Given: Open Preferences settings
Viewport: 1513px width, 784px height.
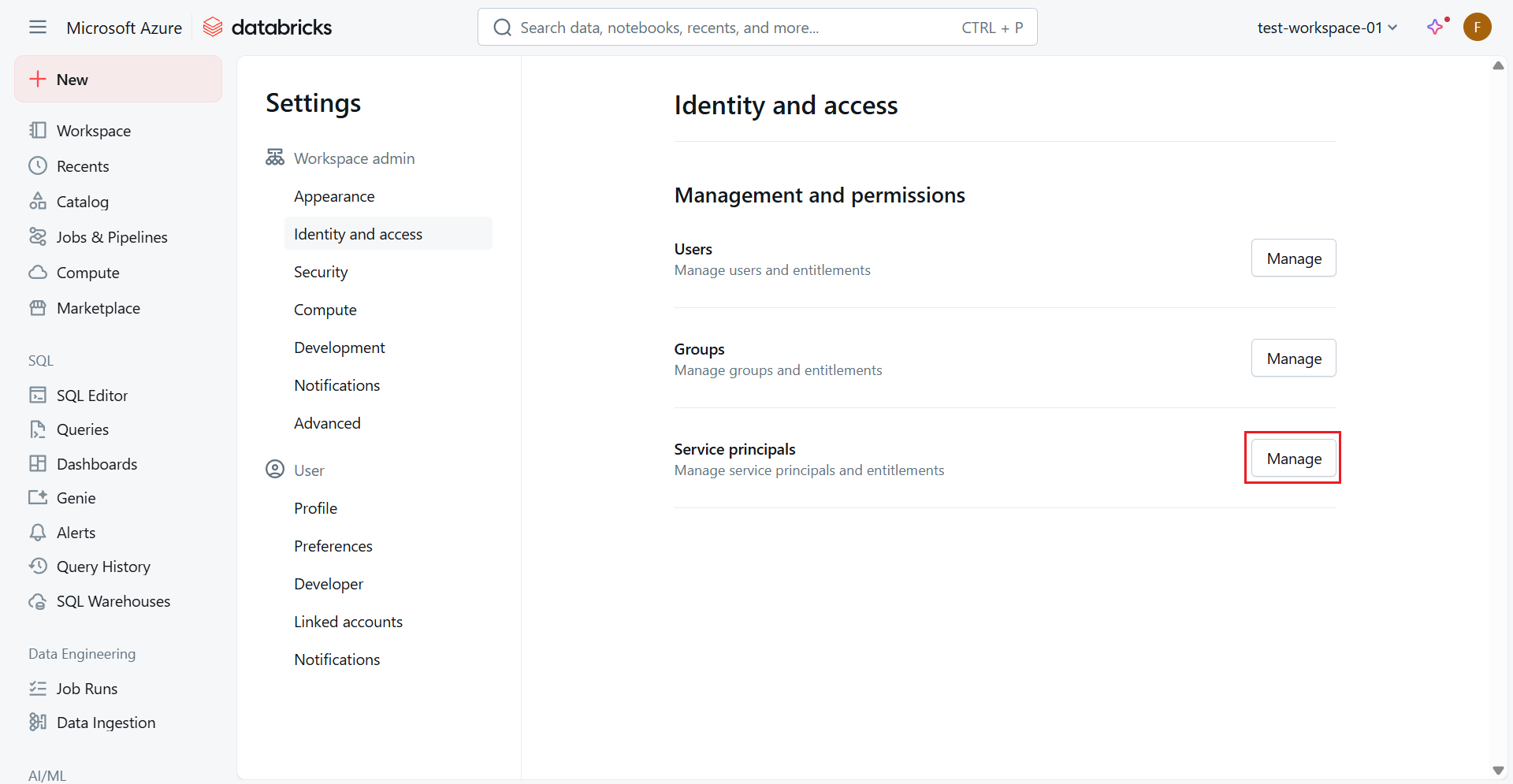Looking at the screenshot, I should (333, 546).
